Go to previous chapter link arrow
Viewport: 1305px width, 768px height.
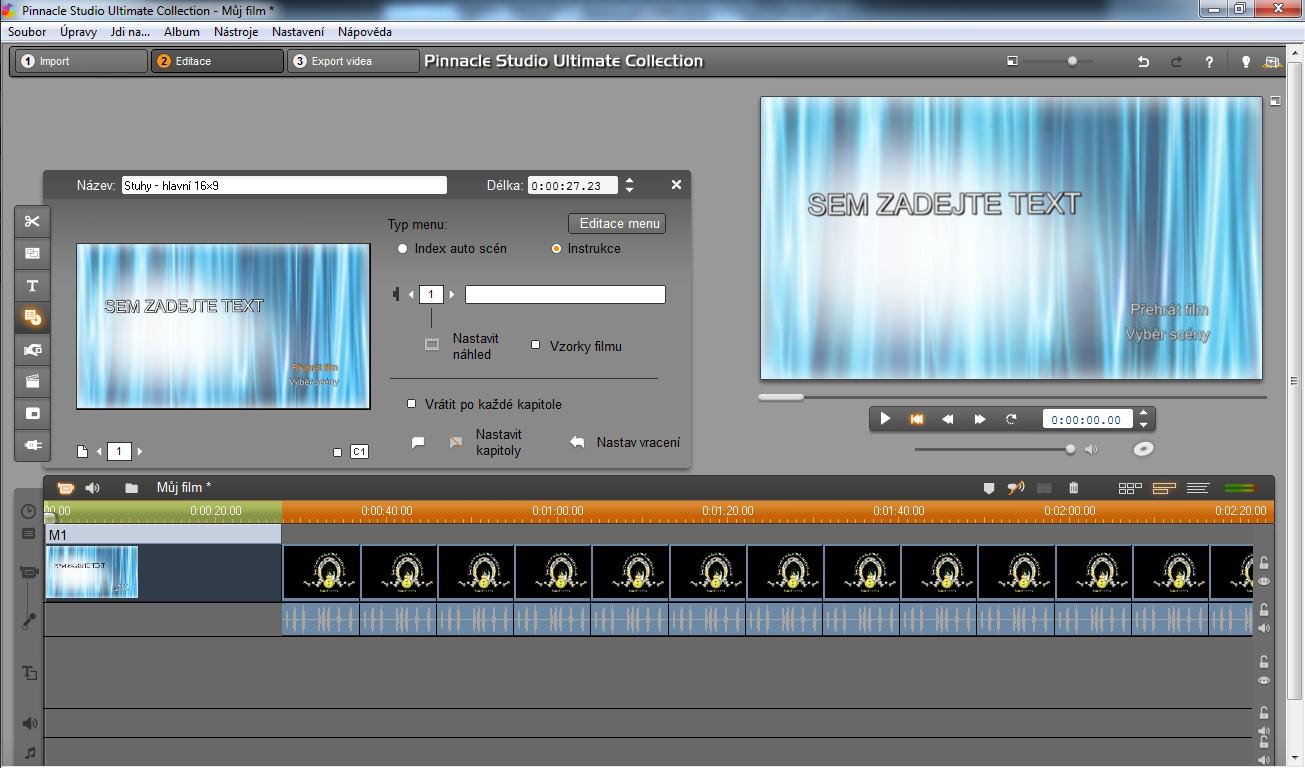click(411, 294)
